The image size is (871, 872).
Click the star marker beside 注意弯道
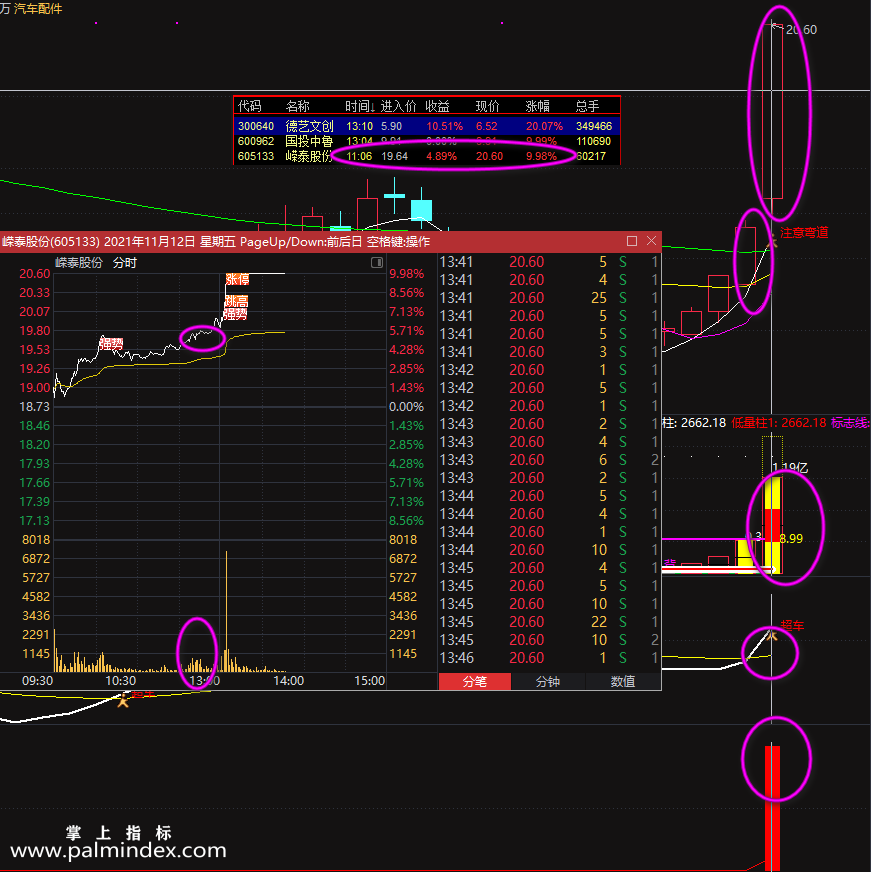(x=771, y=241)
